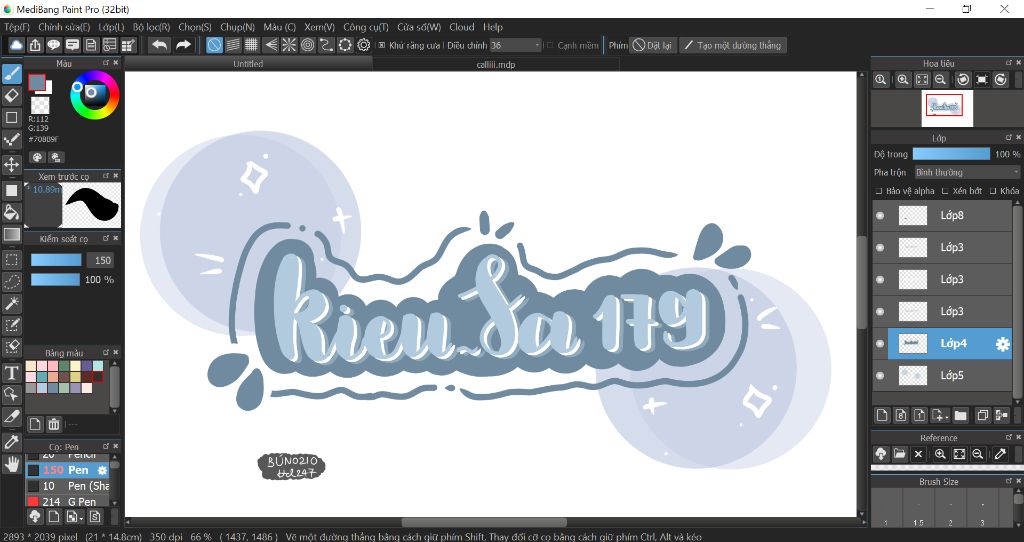Select the Lasso selection tool

point(12,281)
